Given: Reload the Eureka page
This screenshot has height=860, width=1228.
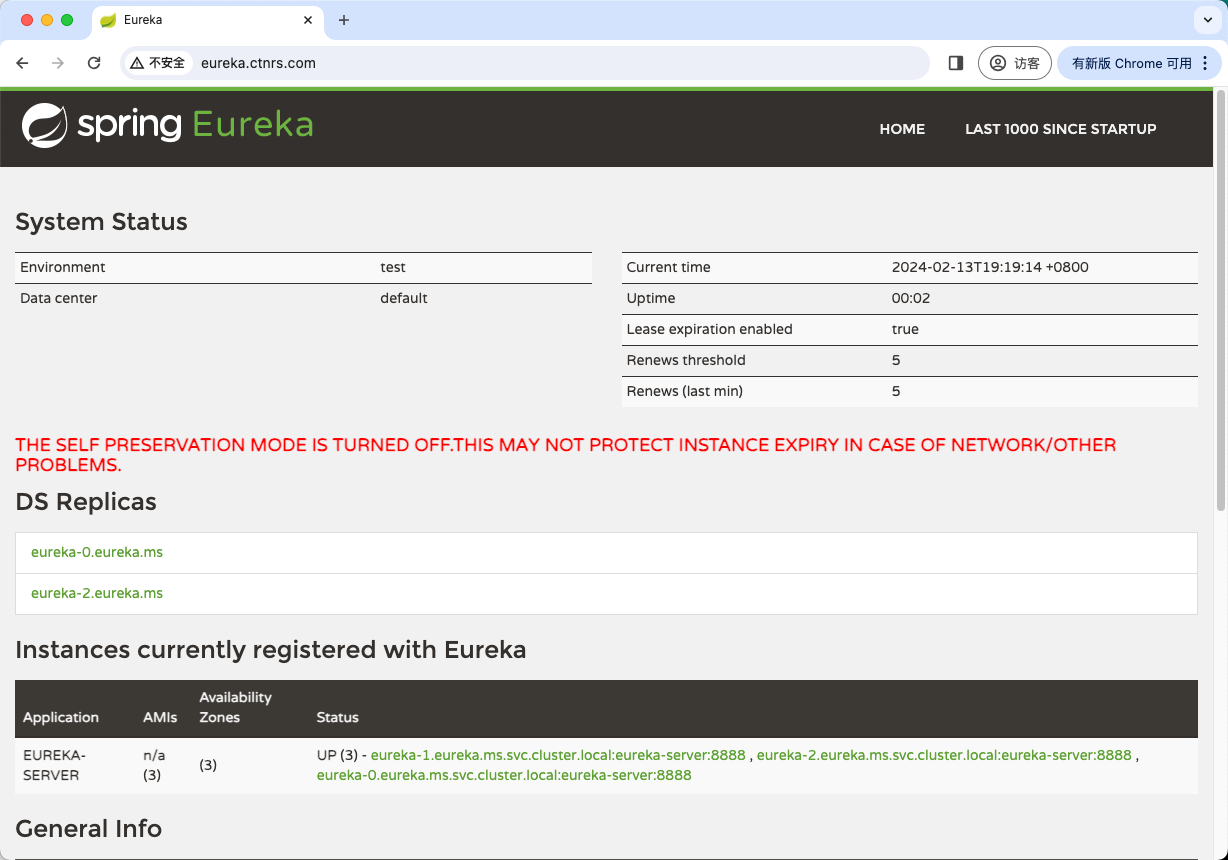Looking at the screenshot, I should [94, 63].
